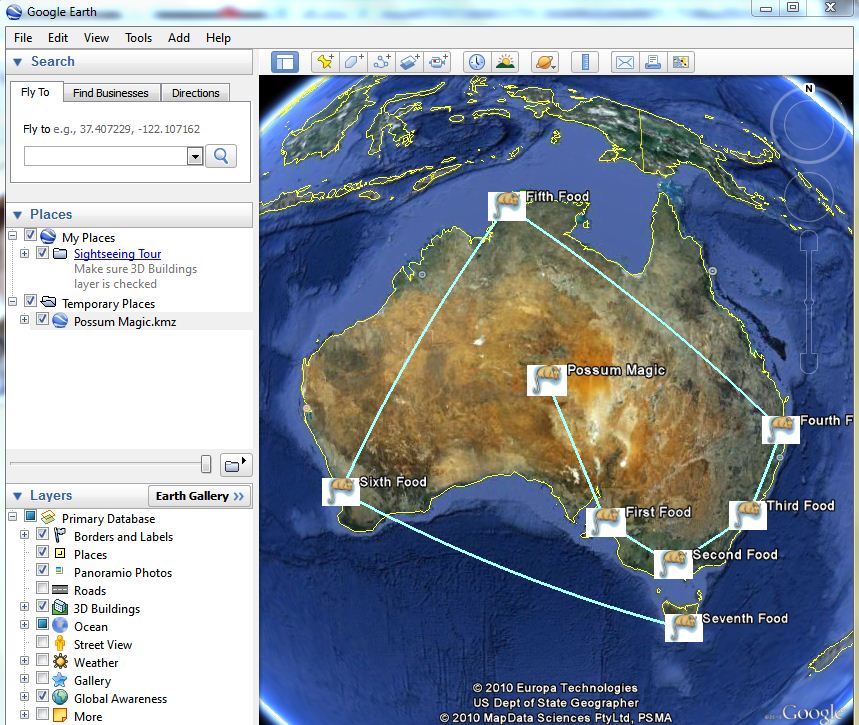859x725 pixels.
Task: Toggle Borders and Labels layer checkbox
Action: click(x=42, y=534)
